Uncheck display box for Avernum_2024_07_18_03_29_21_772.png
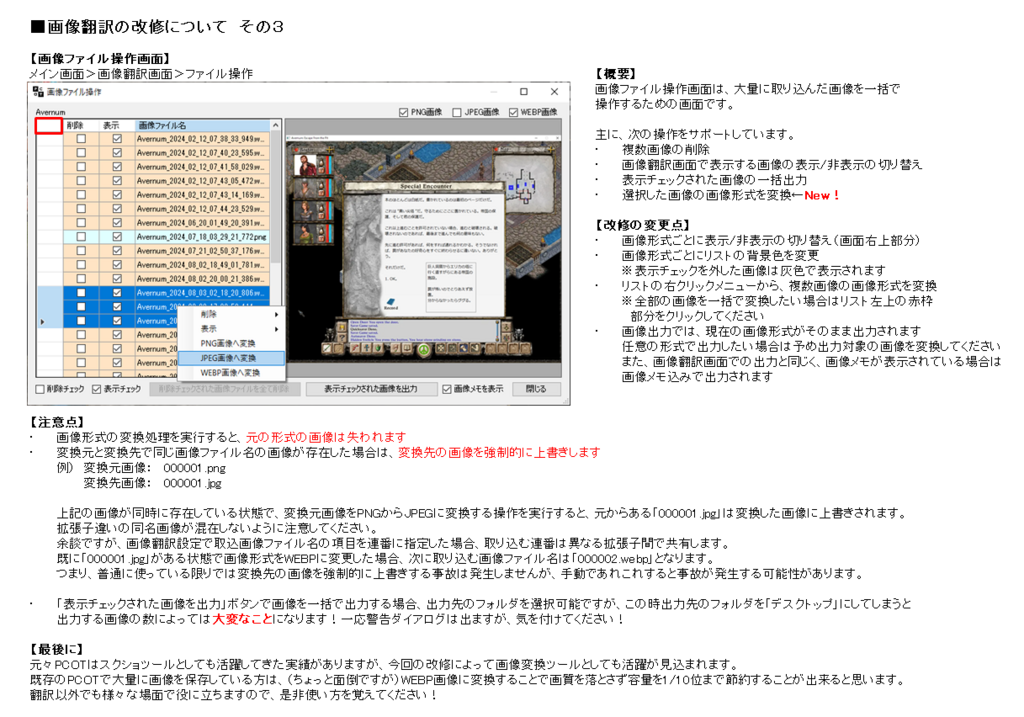This screenshot has width=1024, height=717. pos(117,237)
